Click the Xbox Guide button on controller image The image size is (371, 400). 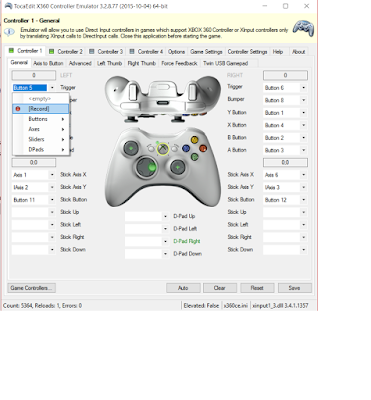tap(163, 149)
